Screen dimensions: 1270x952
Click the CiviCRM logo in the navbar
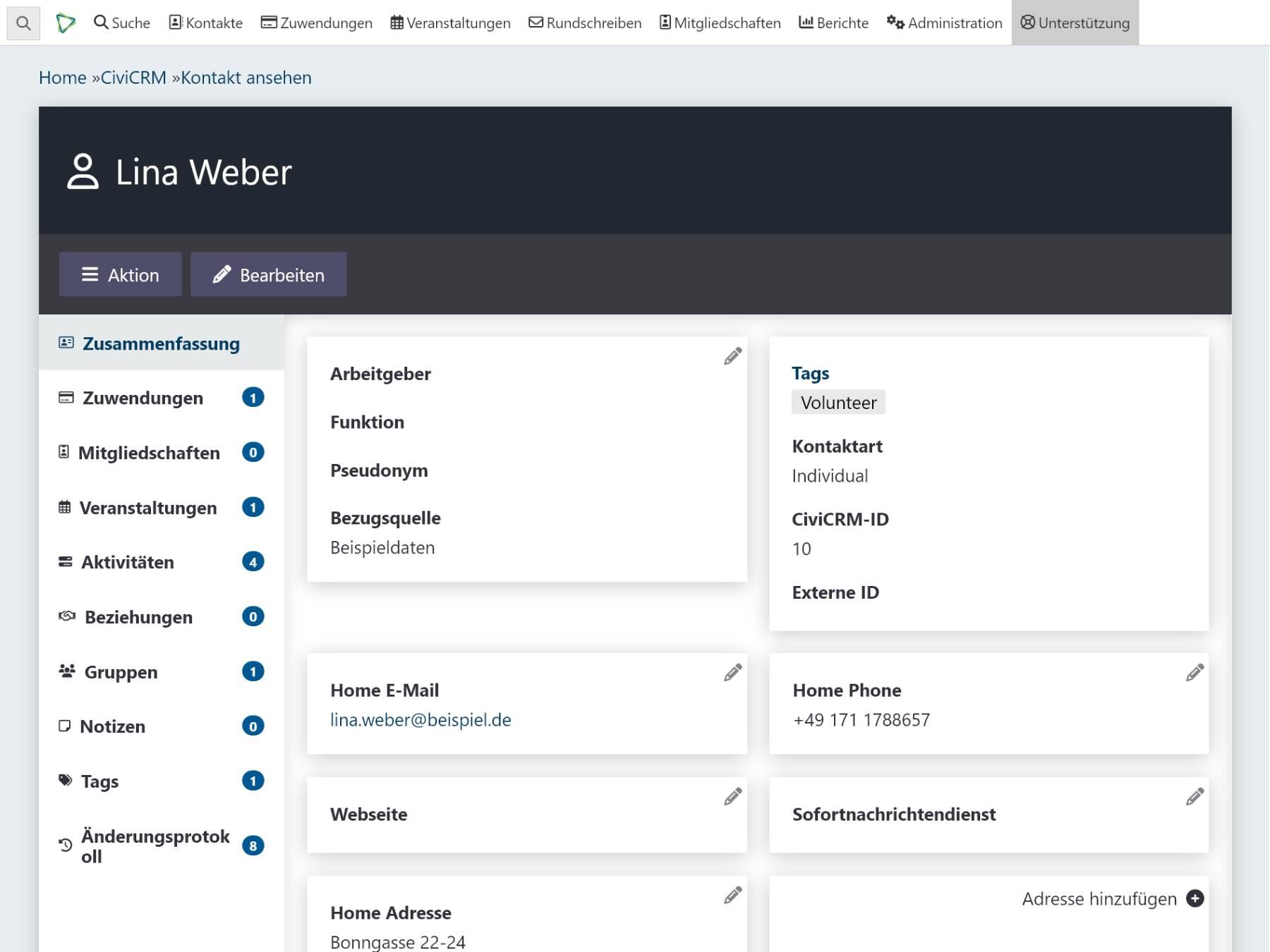tap(66, 22)
